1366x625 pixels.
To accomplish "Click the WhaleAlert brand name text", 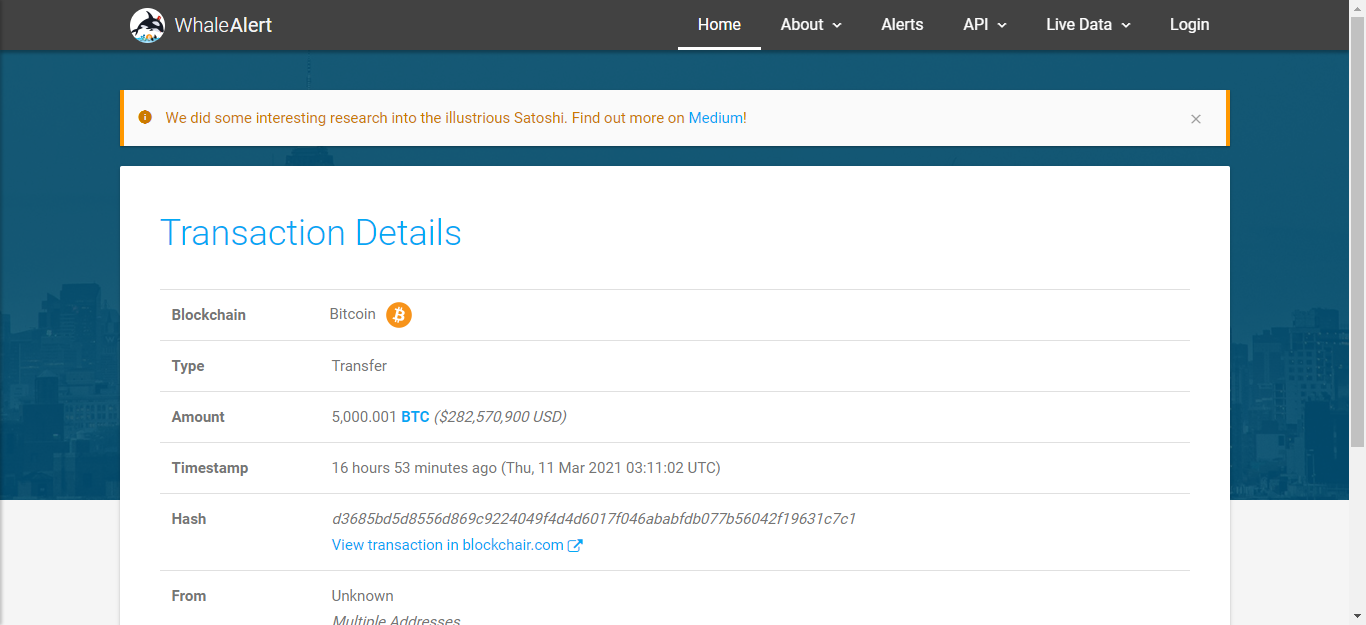I will point(223,25).
